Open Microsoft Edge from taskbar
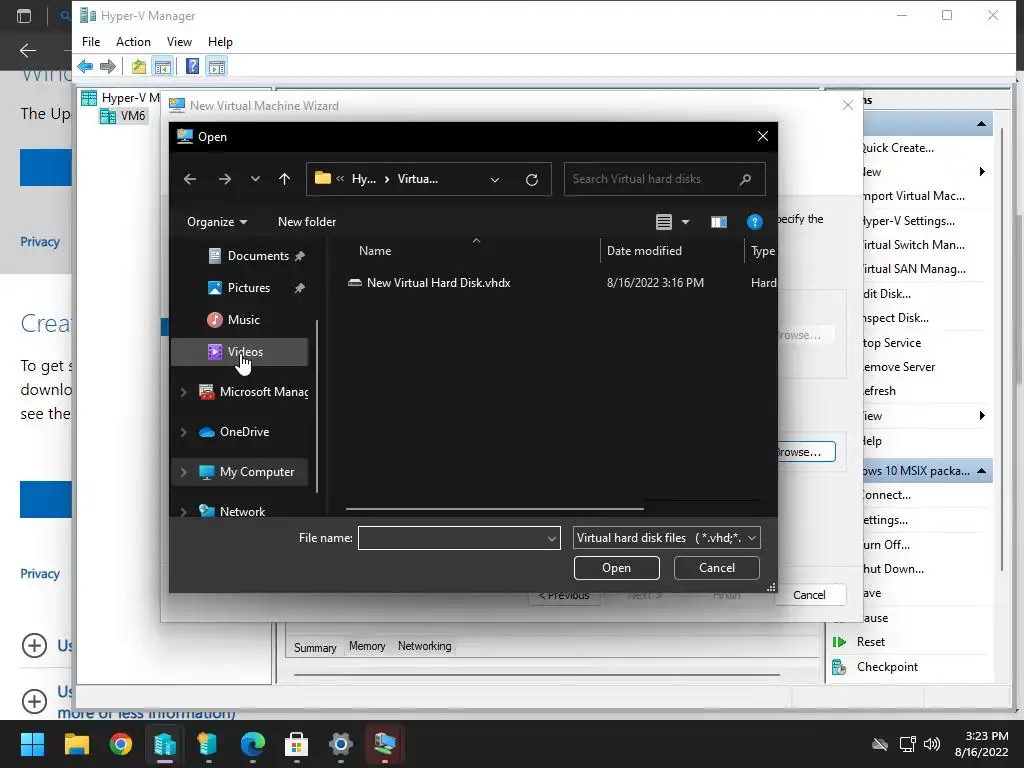This screenshot has height=768, width=1024. [x=253, y=744]
